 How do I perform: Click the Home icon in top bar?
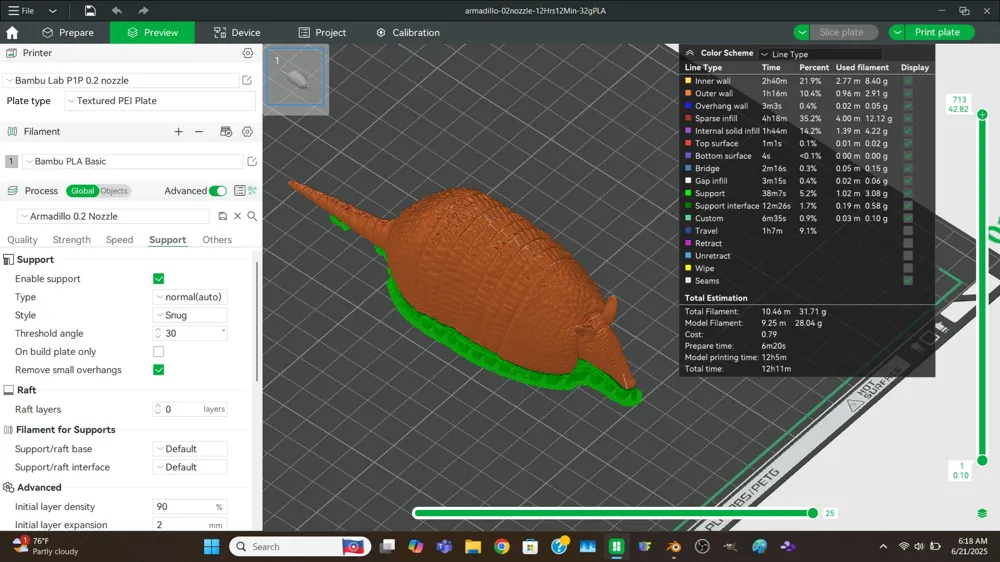coord(12,33)
